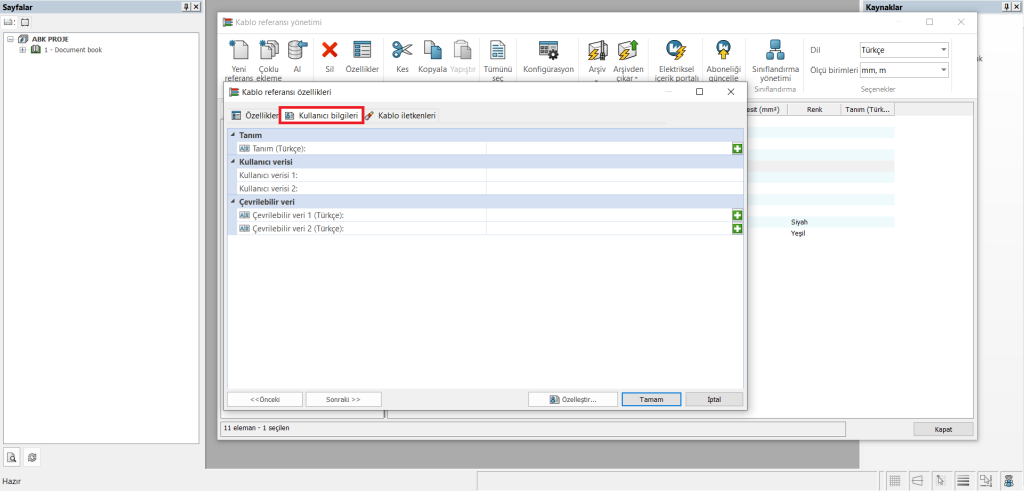The image size is (1024, 491).
Task: Click the red Sil delete icon
Action: coord(329,51)
